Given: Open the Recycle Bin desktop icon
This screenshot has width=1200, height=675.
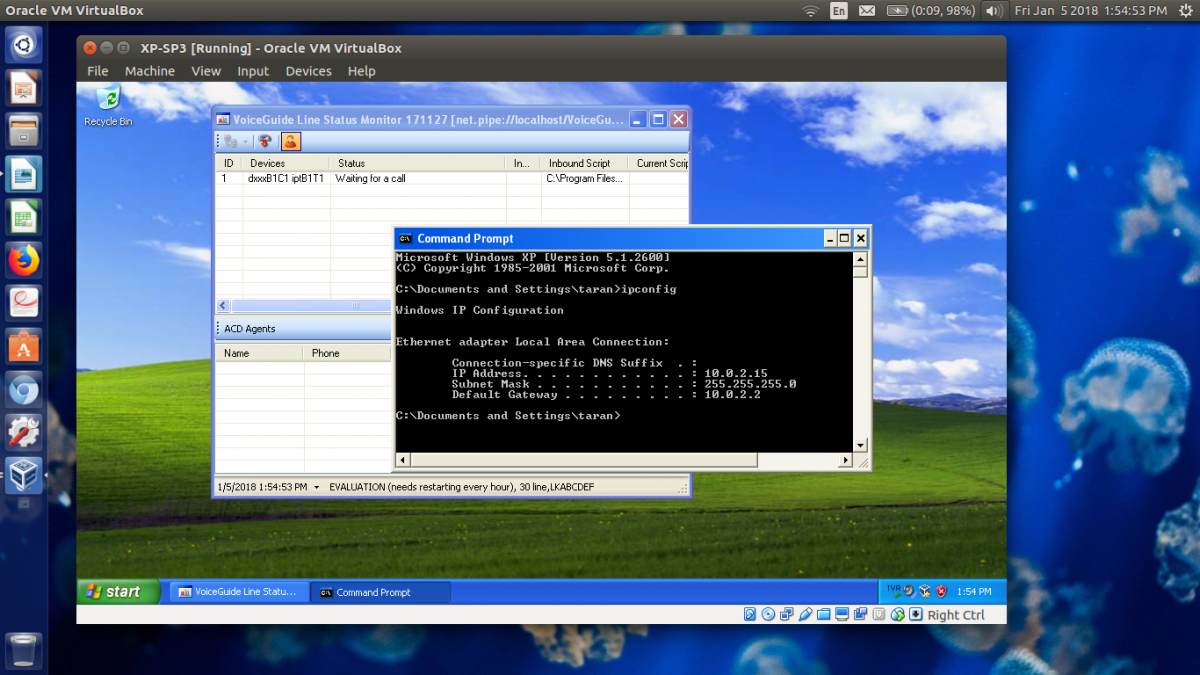Looking at the screenshot, I should coord(107,106).
